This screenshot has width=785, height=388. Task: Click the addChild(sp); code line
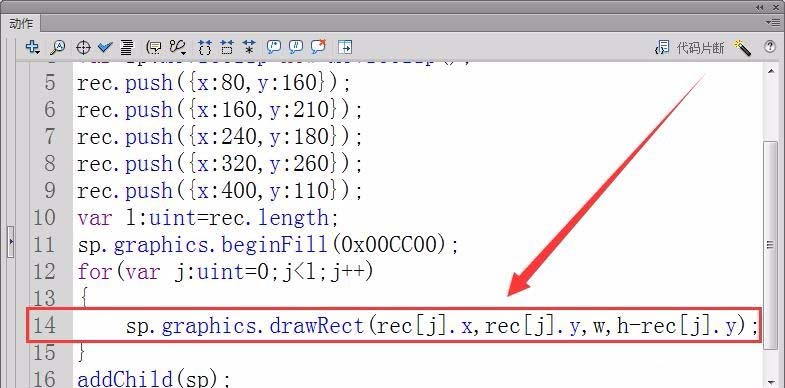coord(154,378)
